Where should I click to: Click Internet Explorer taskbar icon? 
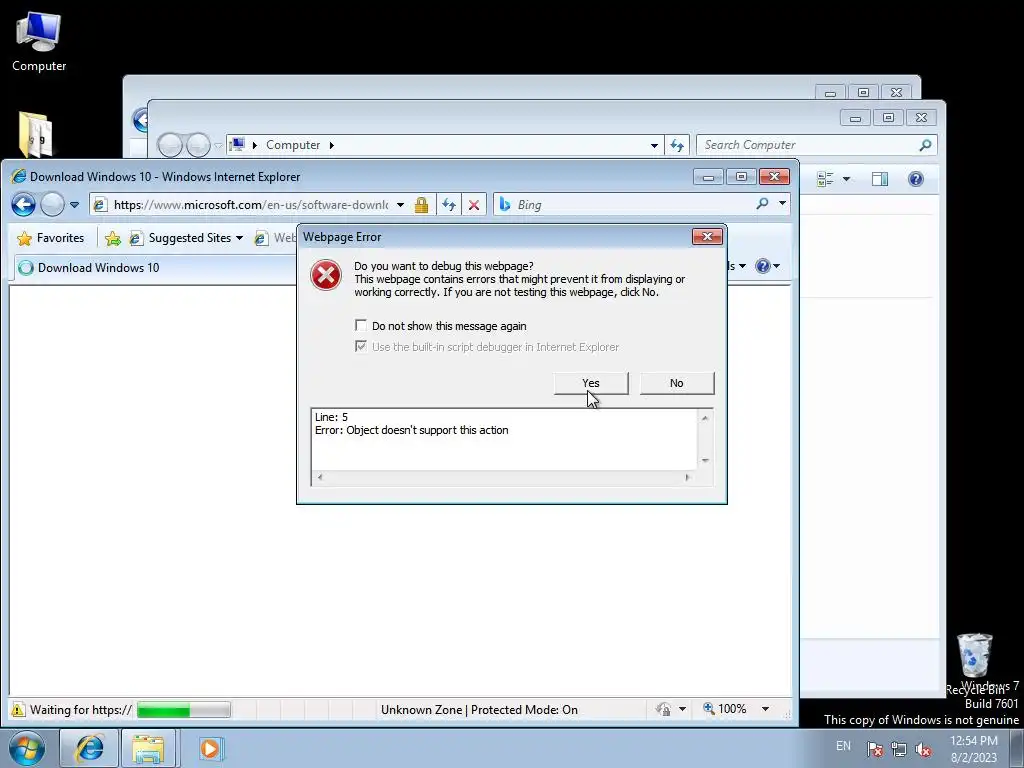click(x=89, y=748)
